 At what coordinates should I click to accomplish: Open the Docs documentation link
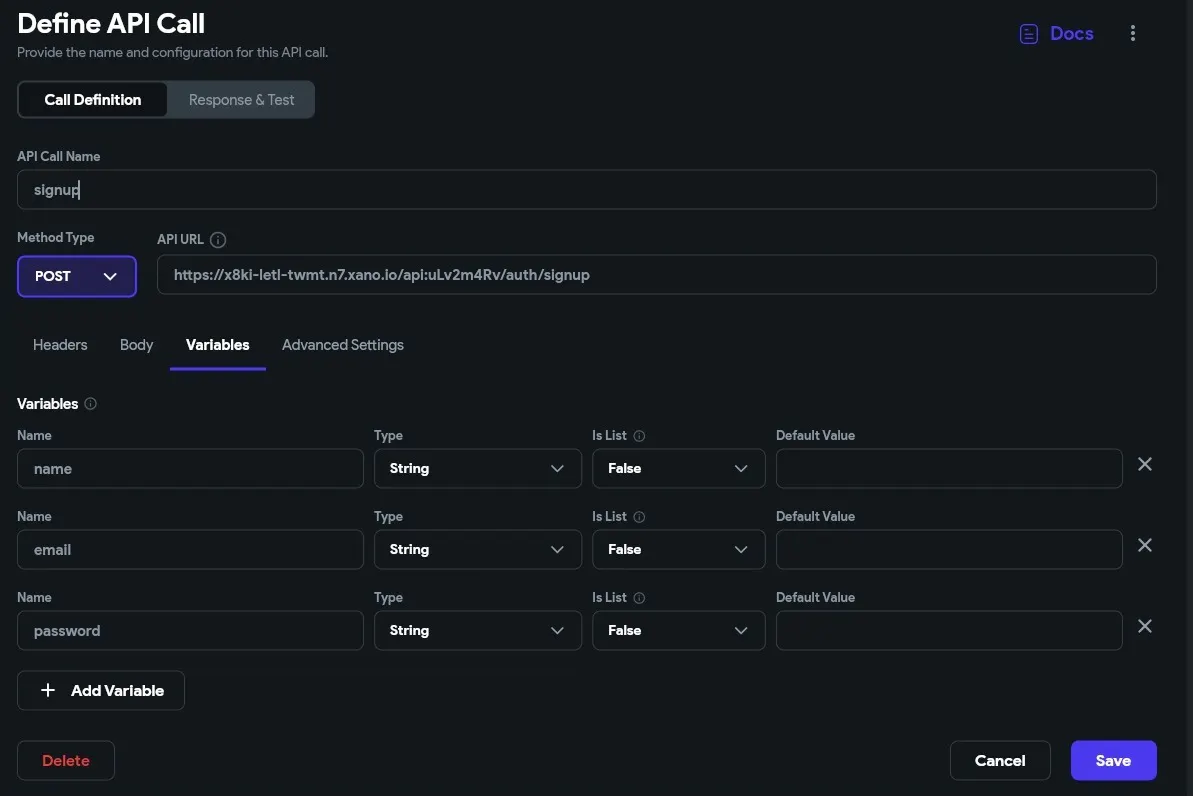click(1057, 34)
